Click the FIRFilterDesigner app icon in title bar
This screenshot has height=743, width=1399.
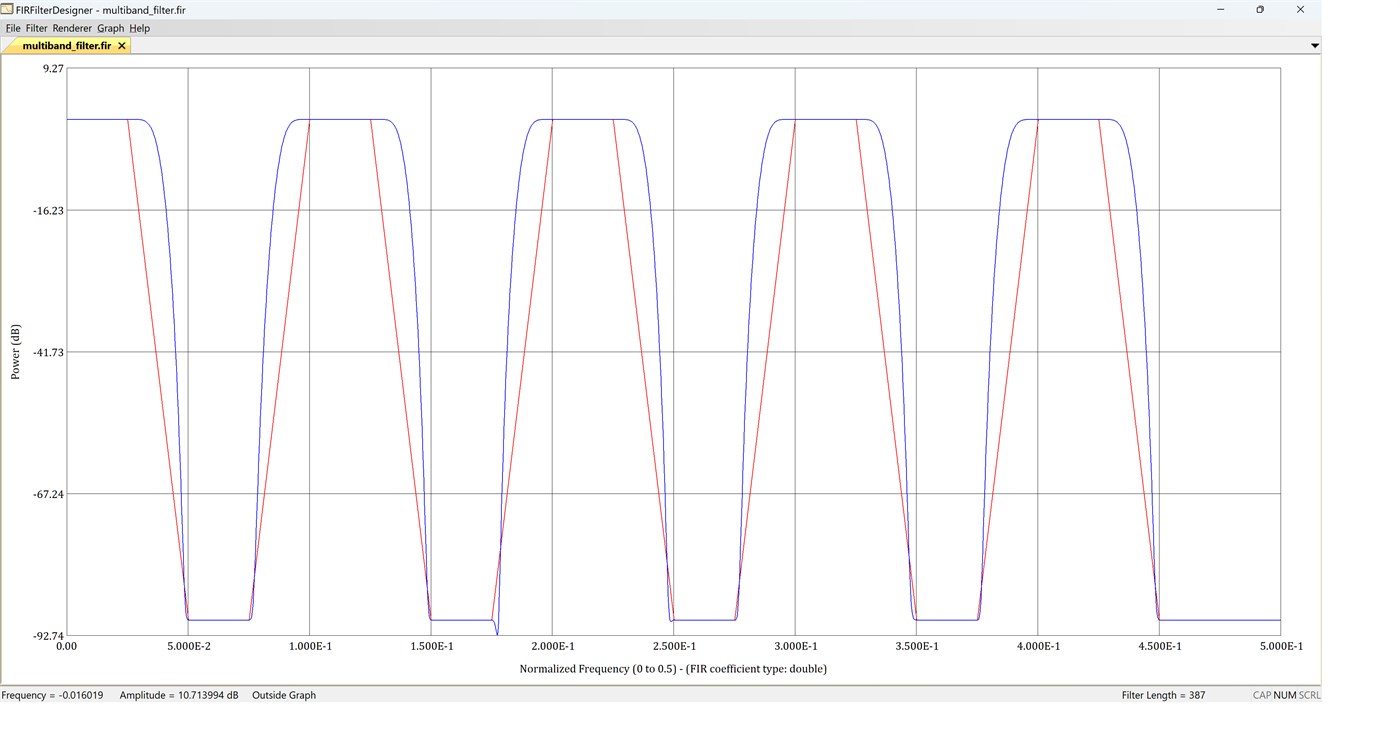click(8, 9)
